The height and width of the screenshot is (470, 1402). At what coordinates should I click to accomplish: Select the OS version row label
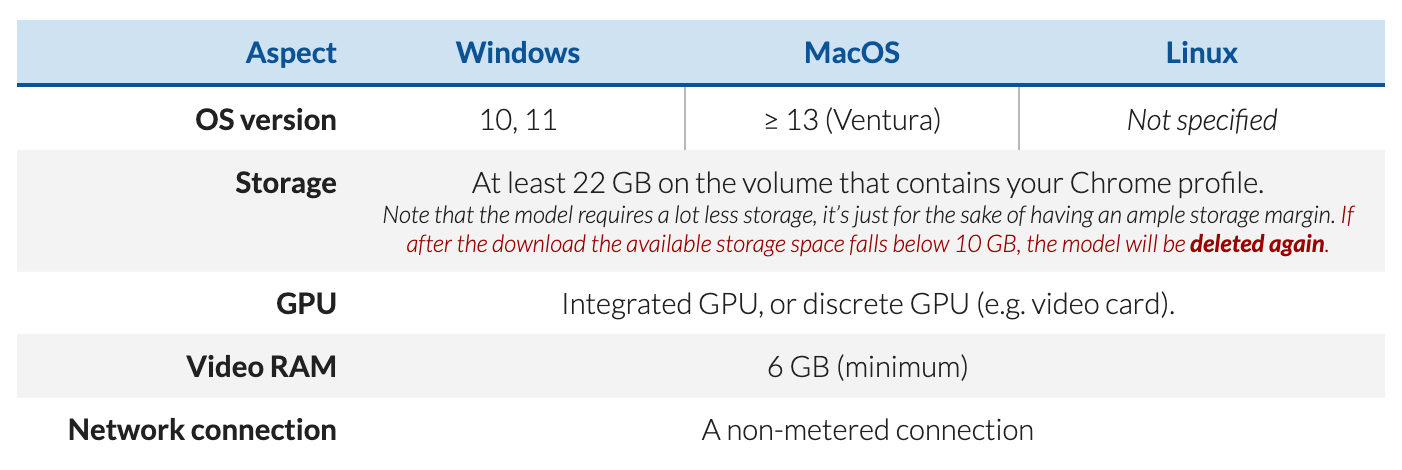[x=266, y=120]
